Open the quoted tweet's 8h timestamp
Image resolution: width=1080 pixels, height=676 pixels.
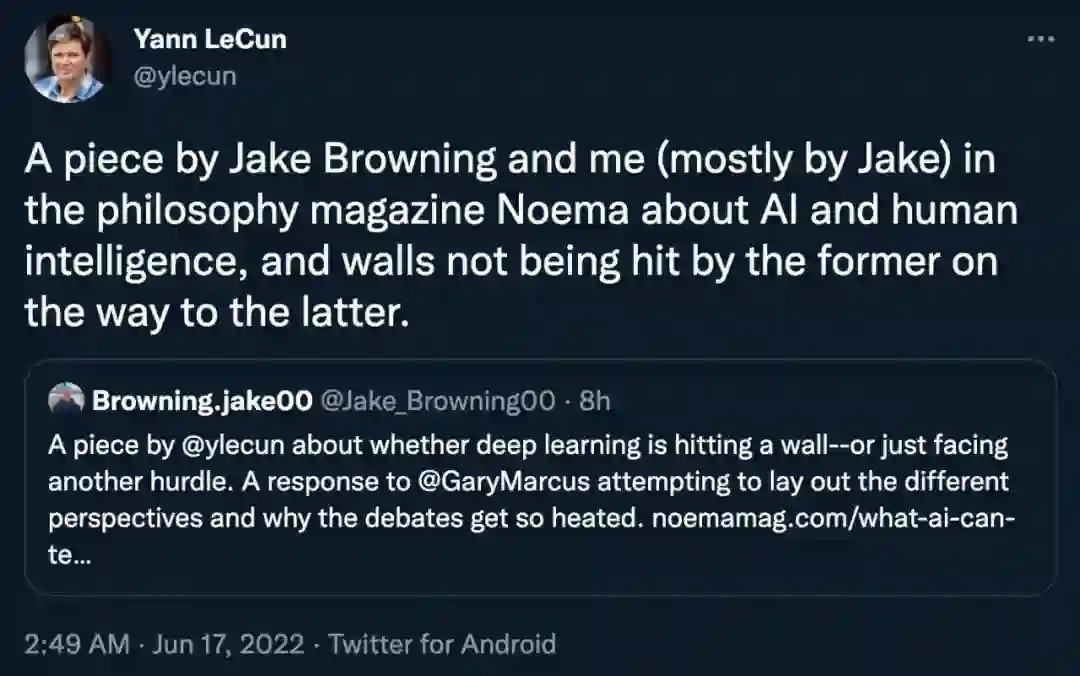[x=595, y=401]
